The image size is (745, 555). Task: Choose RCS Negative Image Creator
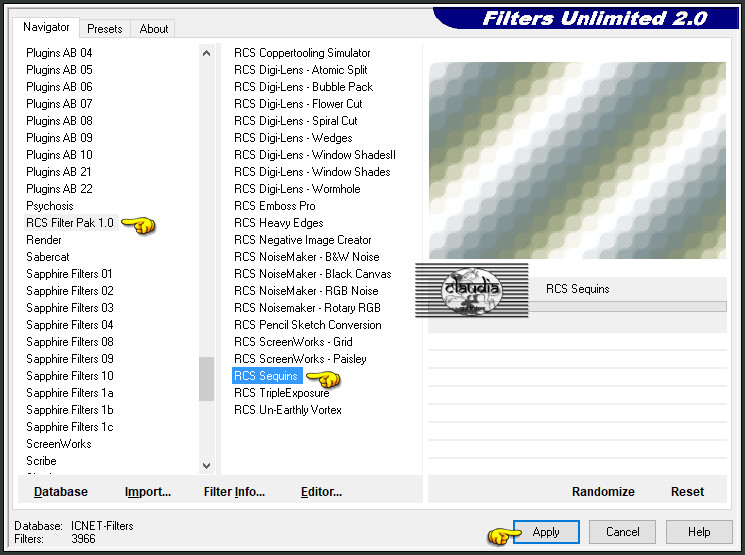tap(303, 240)
